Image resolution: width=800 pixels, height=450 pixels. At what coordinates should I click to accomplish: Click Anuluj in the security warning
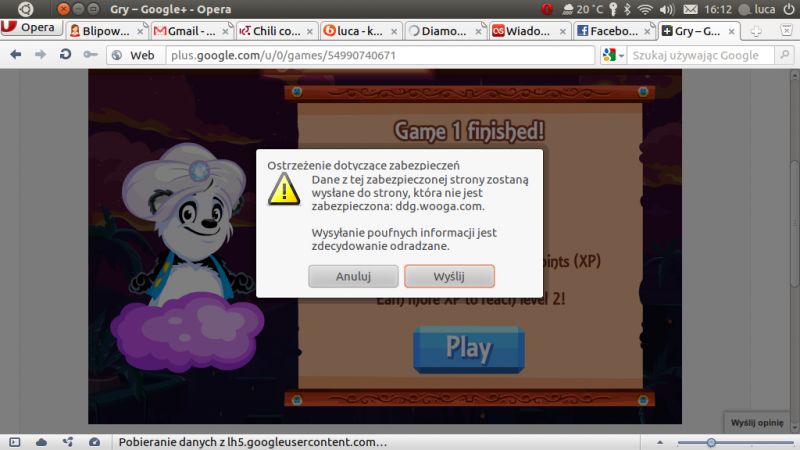click(353, 276)
